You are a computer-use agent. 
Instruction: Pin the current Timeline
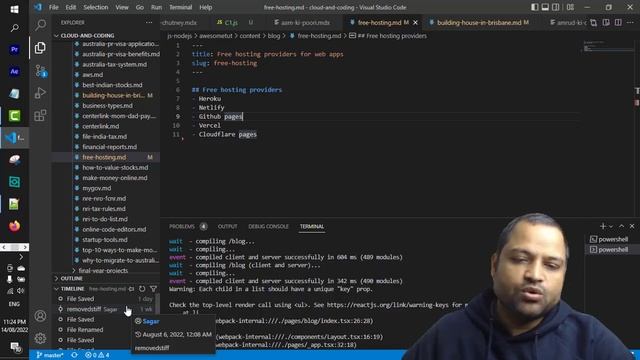point(131,289)
